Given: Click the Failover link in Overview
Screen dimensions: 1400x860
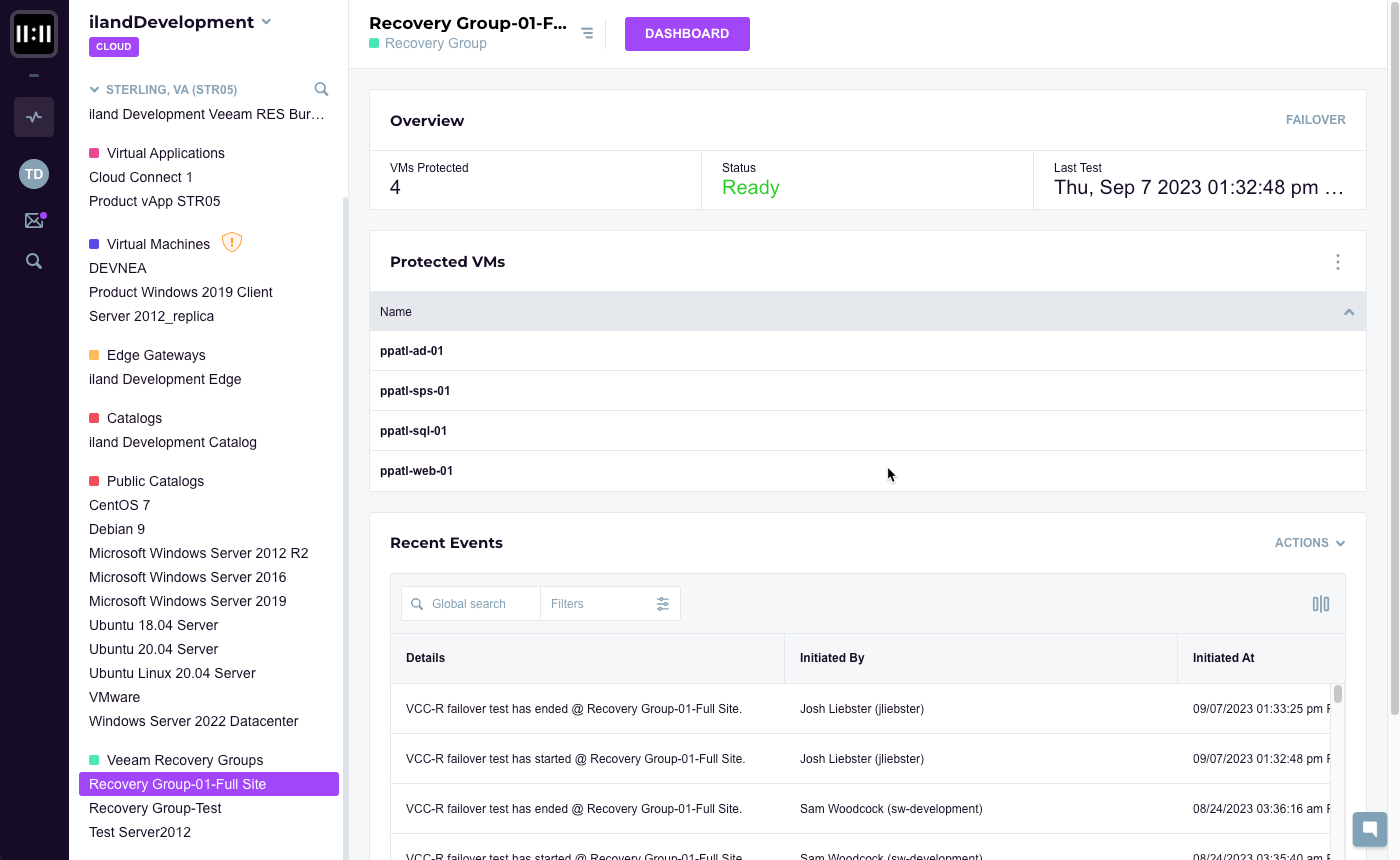Looking at the screenshot, I should coord(1315,120).
